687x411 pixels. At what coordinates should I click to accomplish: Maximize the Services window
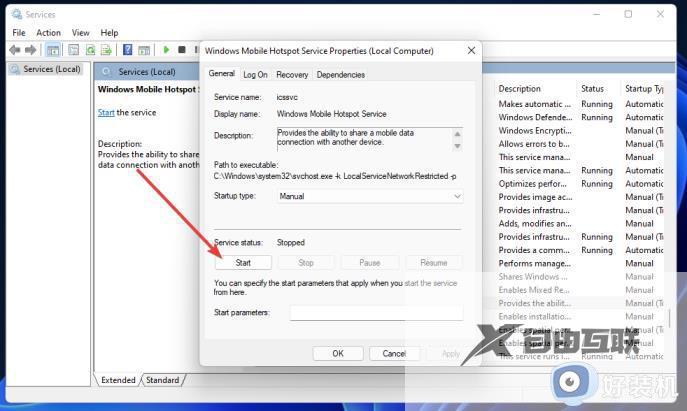[x=628, y=14]
